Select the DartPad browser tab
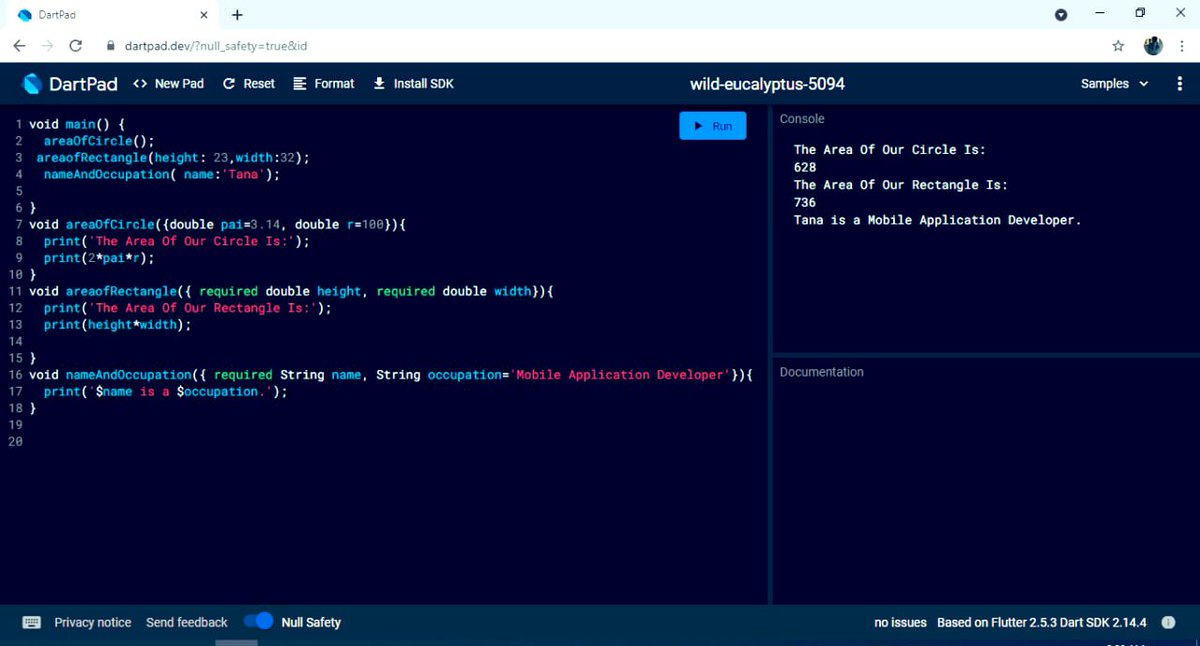 (x=112, y=15)
